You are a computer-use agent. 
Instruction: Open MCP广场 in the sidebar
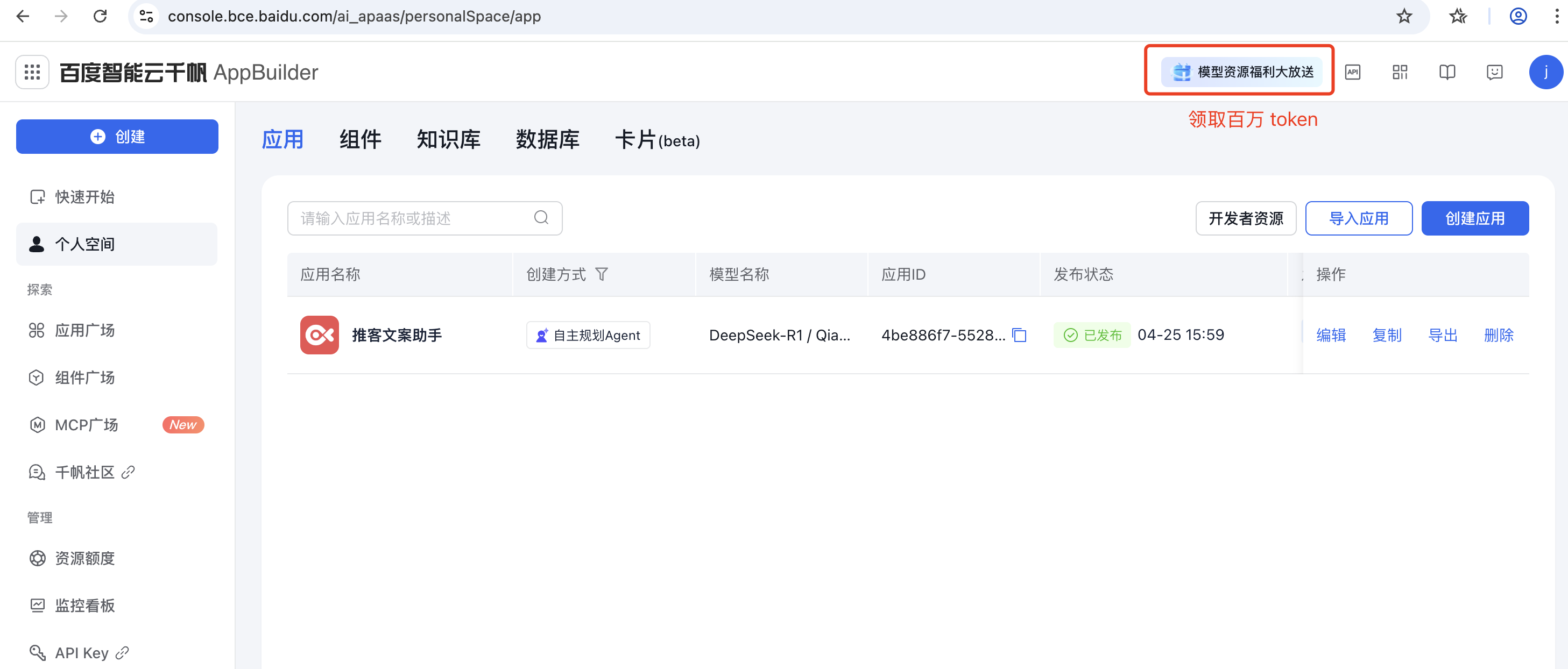coord(117,424)
